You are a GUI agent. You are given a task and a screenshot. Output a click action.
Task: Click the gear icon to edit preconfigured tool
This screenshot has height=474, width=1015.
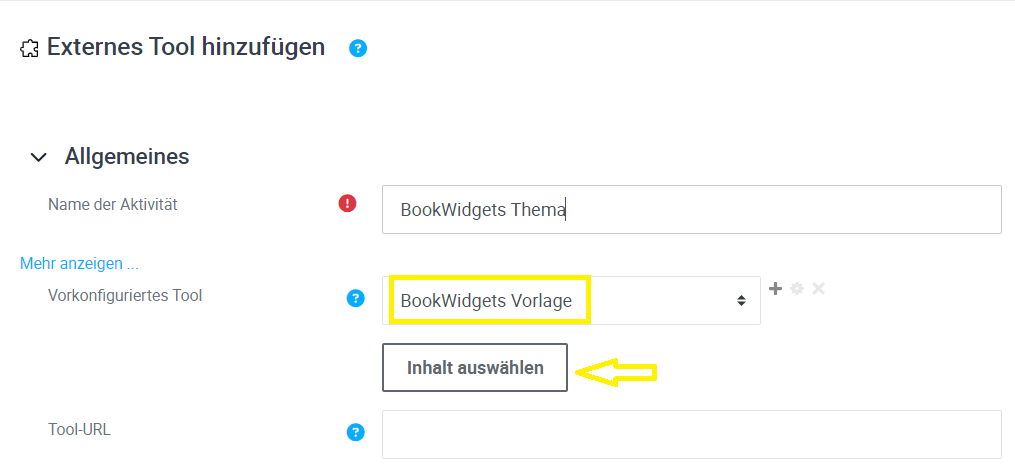pos(797,289)
